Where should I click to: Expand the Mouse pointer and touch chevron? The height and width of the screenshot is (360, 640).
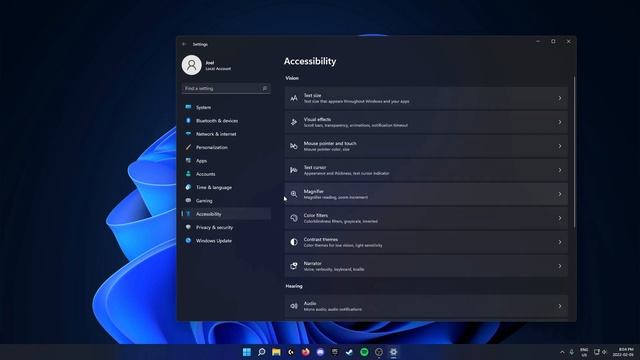560,146
